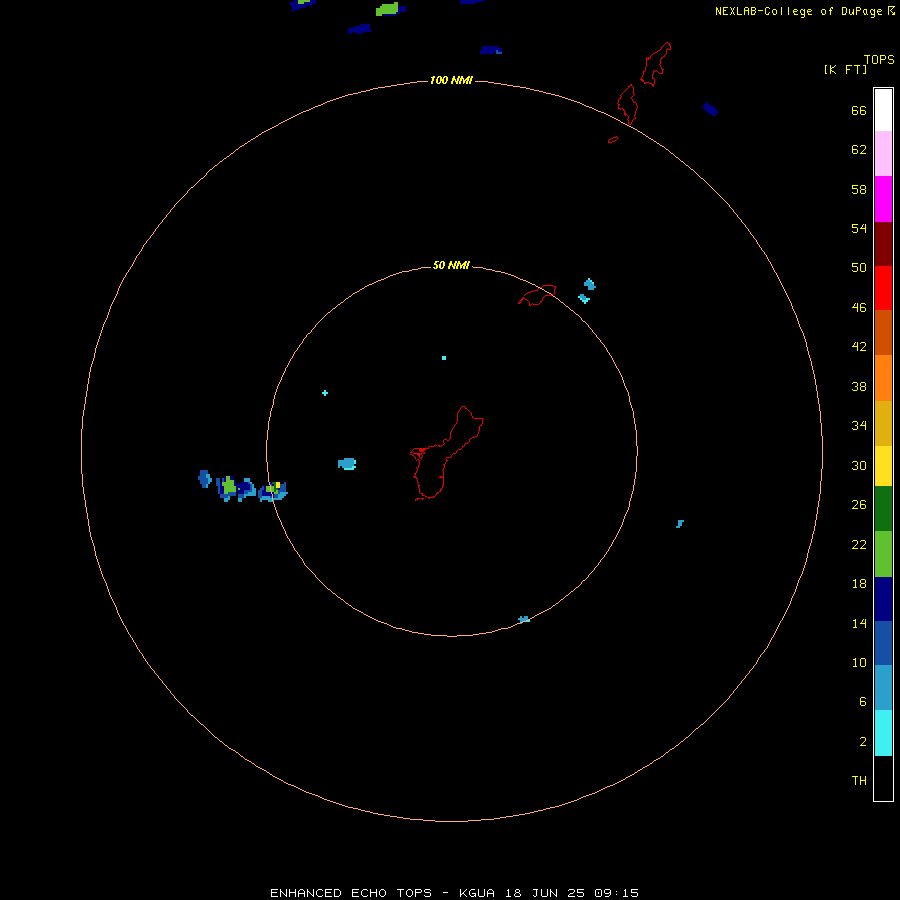Click the 30 legend value

coord(859,465)
